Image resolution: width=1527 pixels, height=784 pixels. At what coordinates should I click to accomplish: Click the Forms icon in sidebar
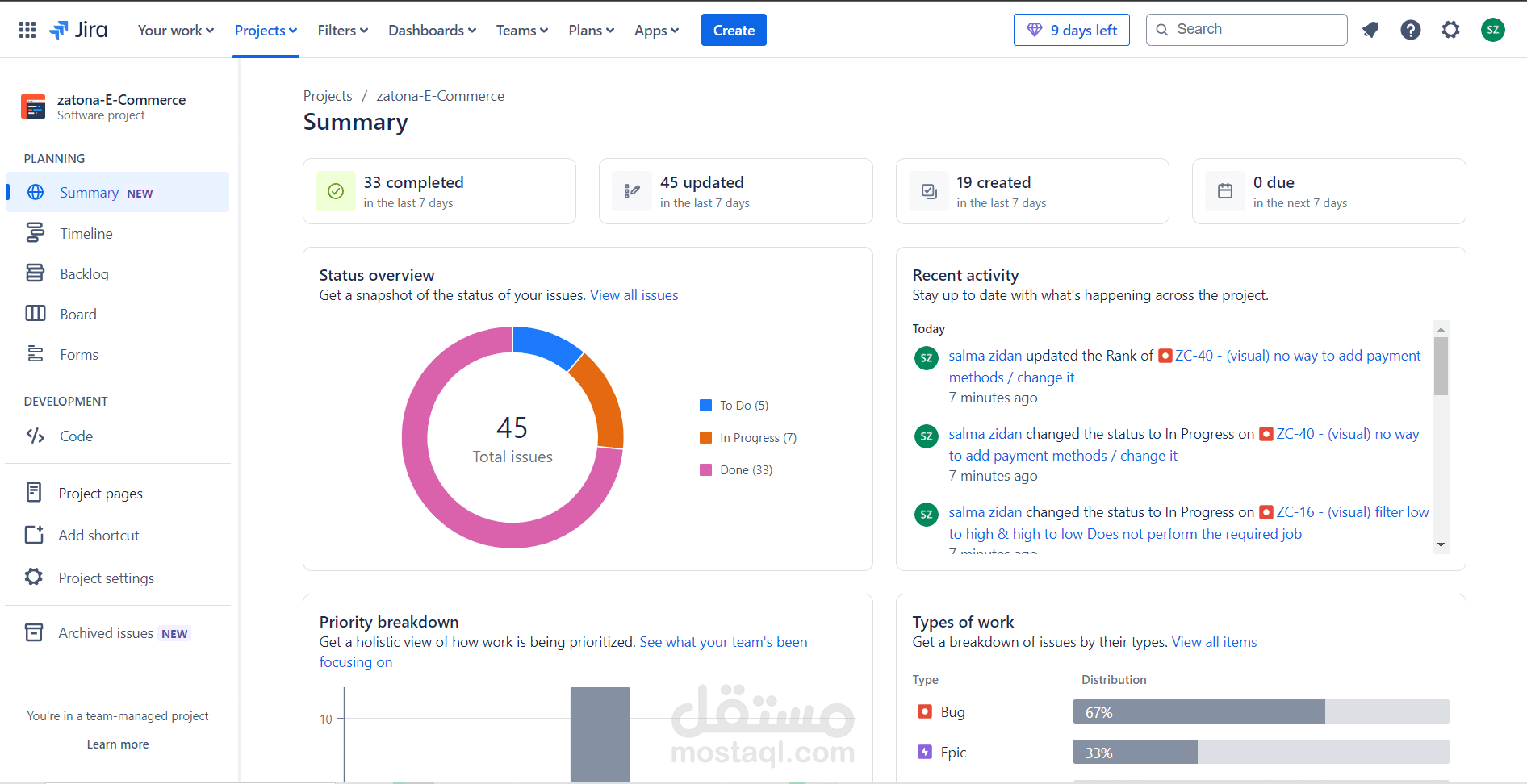[x=36, y=354]
